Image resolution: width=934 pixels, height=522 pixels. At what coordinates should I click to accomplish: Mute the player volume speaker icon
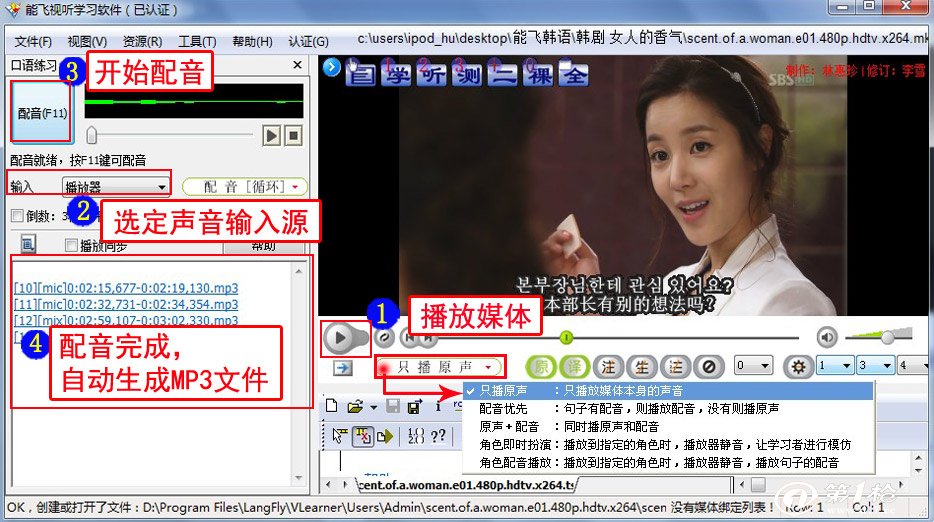pos(827,337)
